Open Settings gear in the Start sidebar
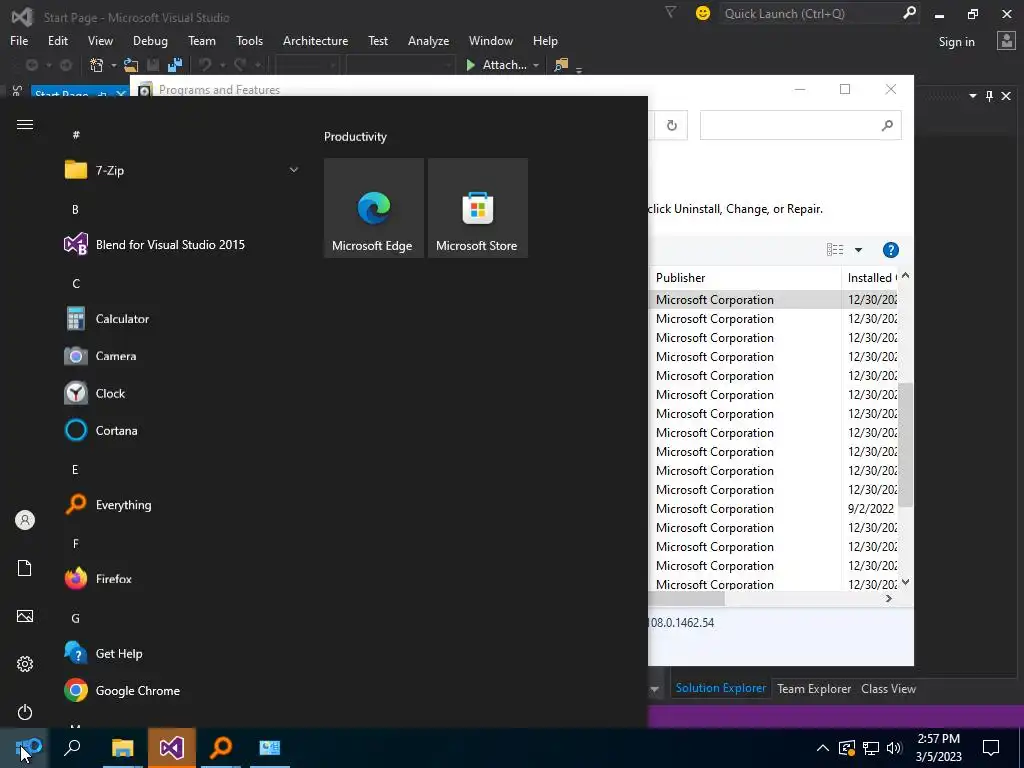Viewport: 1024px width, 768px height. tap(25, 664)
